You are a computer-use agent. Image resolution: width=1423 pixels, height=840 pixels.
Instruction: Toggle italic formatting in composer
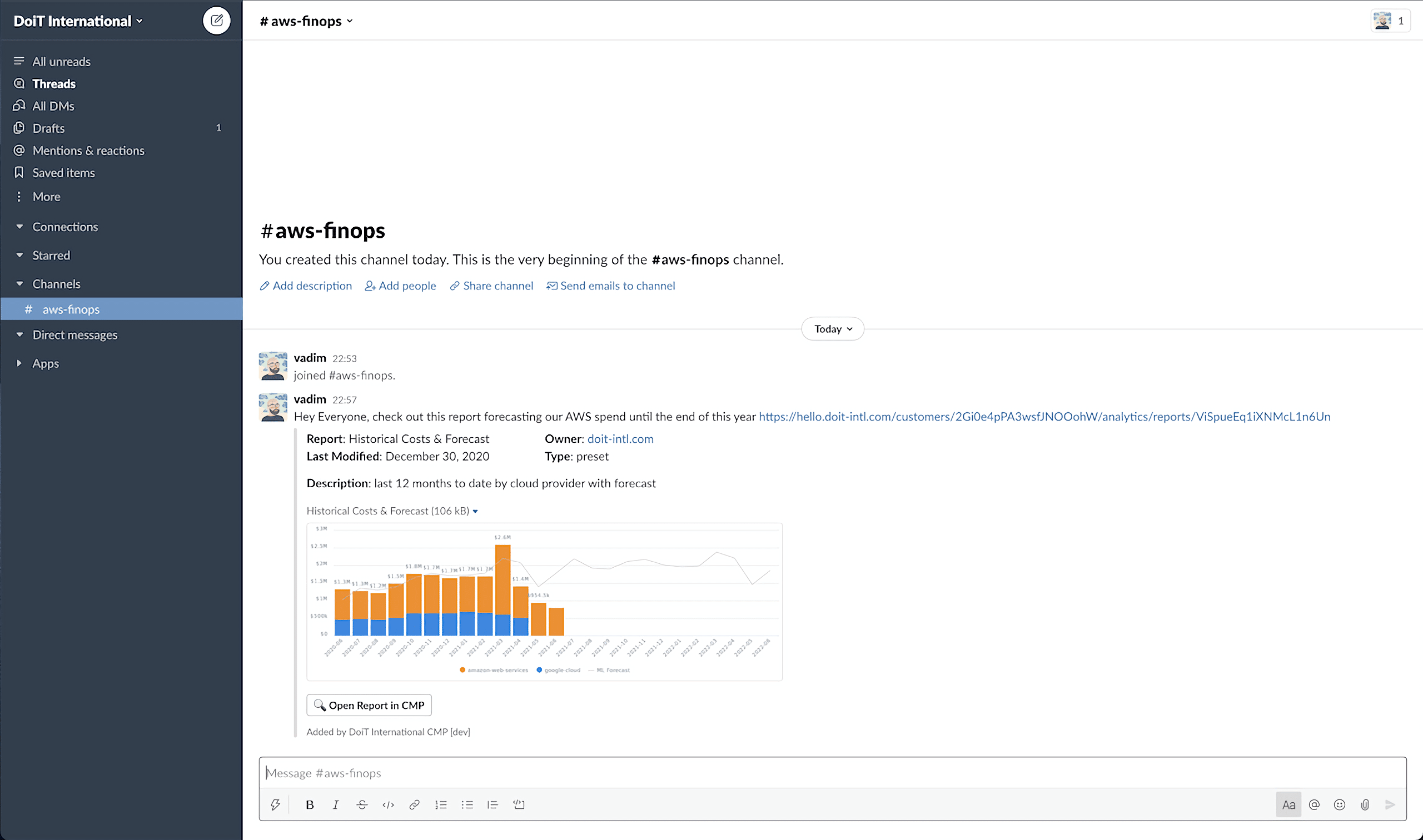tap(336, 804)
